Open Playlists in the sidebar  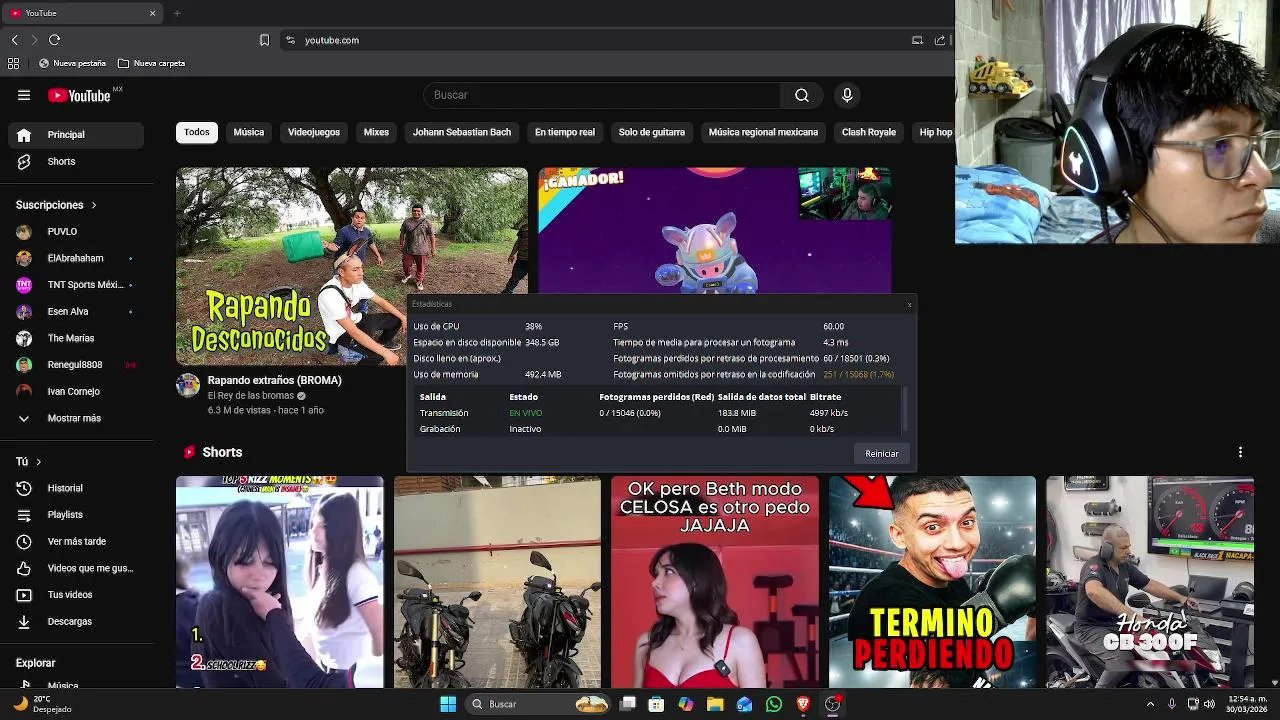click(x=76, y=514)
